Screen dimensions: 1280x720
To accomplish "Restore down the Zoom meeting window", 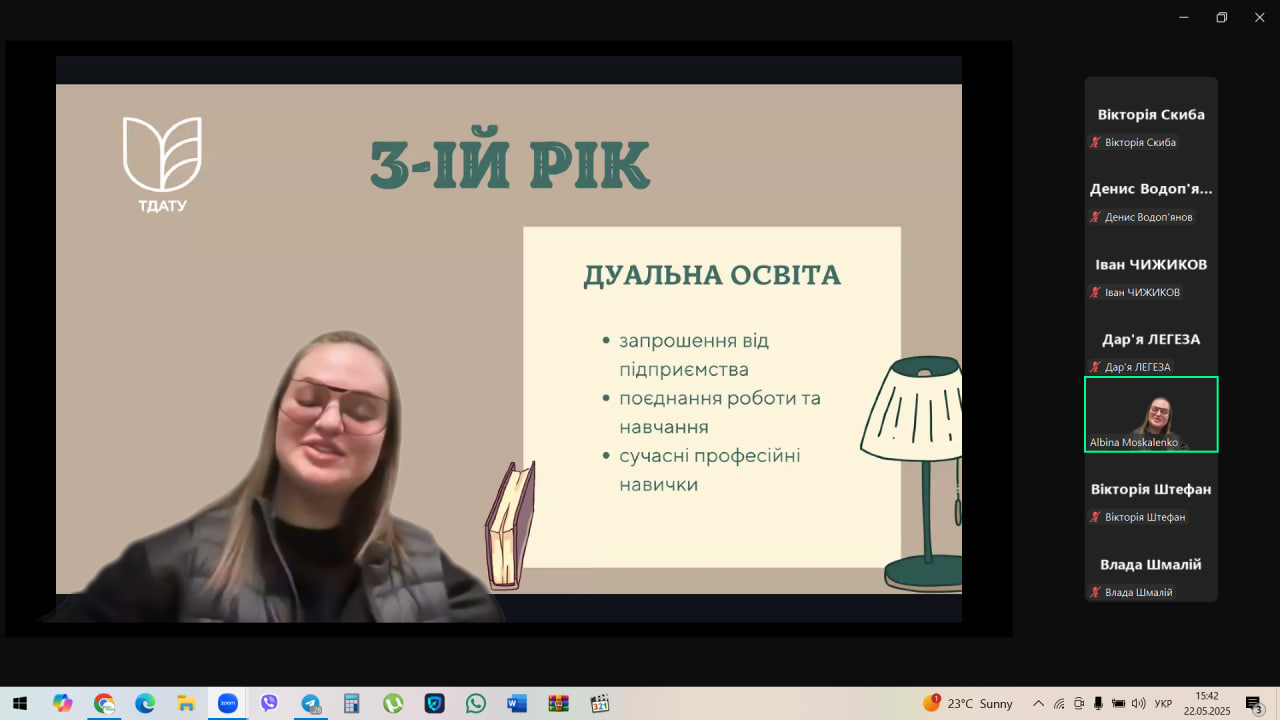I will (1221, 17).
